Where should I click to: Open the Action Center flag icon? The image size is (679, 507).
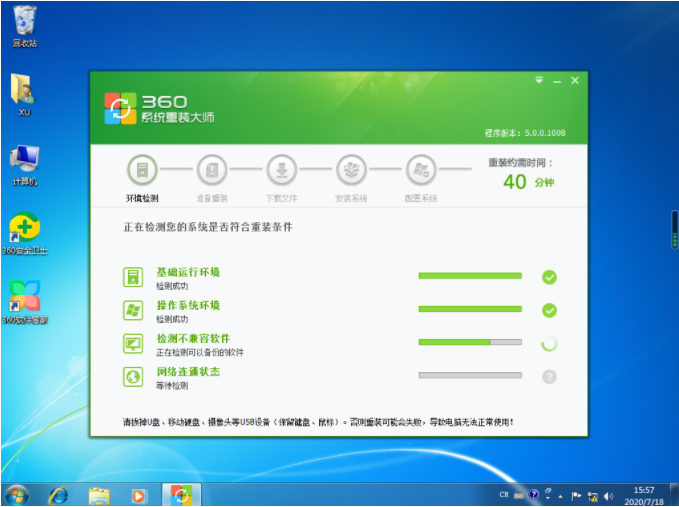[576, 496]
